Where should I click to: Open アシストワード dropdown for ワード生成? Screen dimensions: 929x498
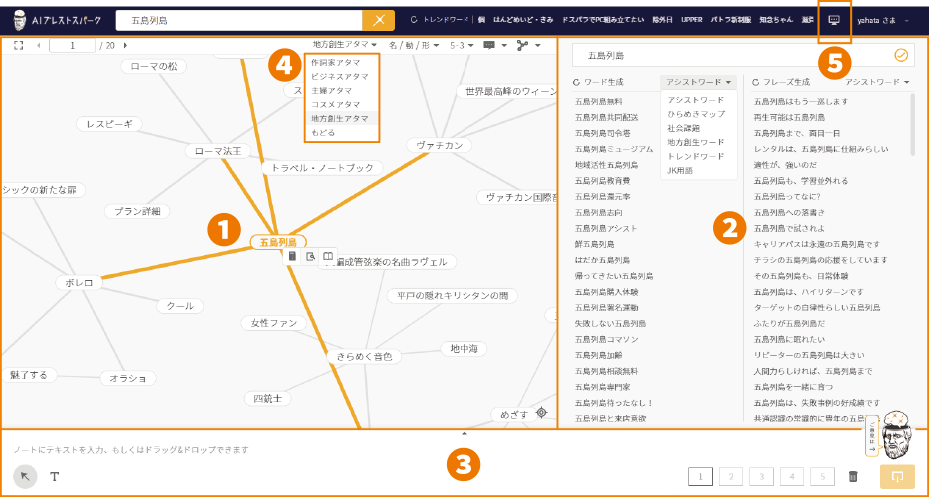click(698, 82)
